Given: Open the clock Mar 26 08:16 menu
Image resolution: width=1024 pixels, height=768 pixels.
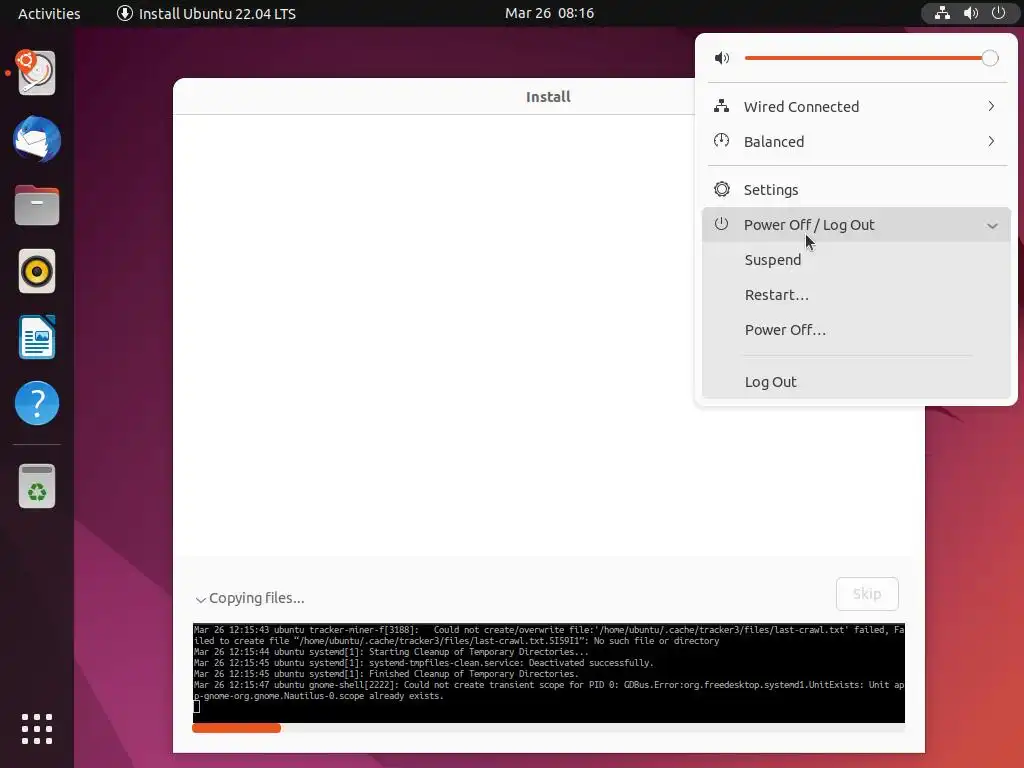Looking at the screenshot, I should pyautogui.click(x=549, y=13).
